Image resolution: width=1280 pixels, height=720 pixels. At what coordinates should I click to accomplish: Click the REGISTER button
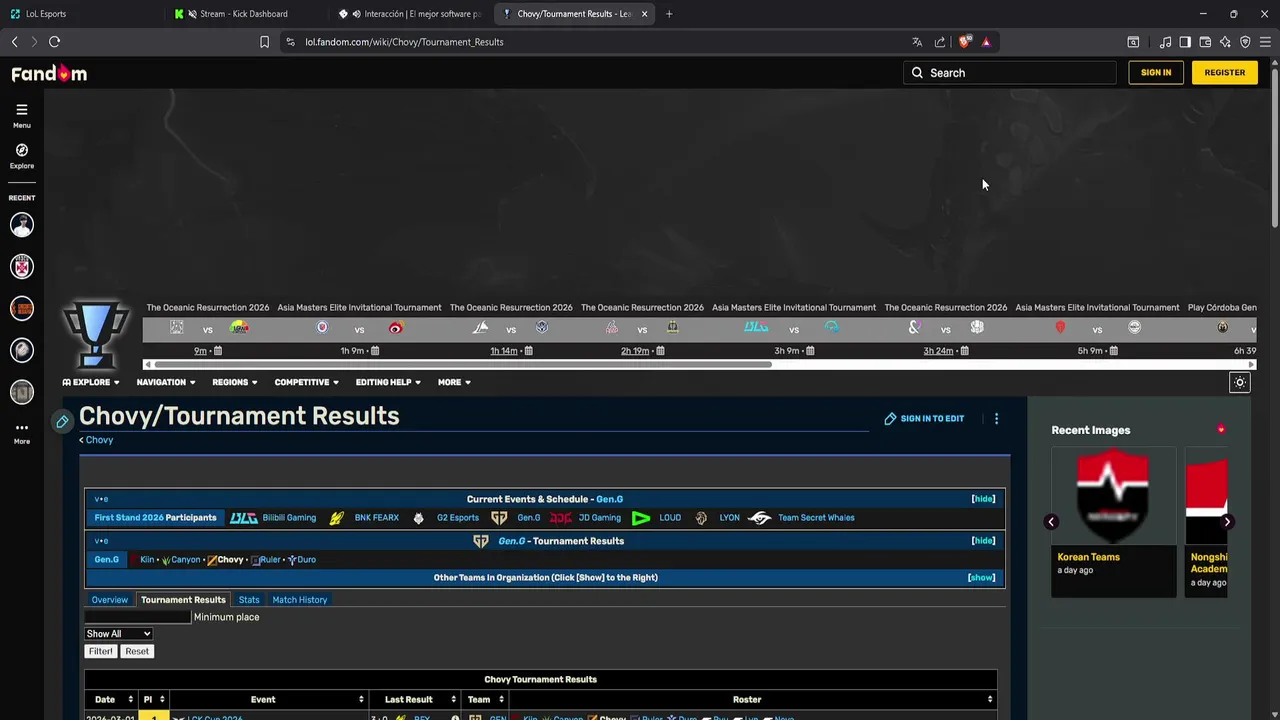pos(1225,73)
